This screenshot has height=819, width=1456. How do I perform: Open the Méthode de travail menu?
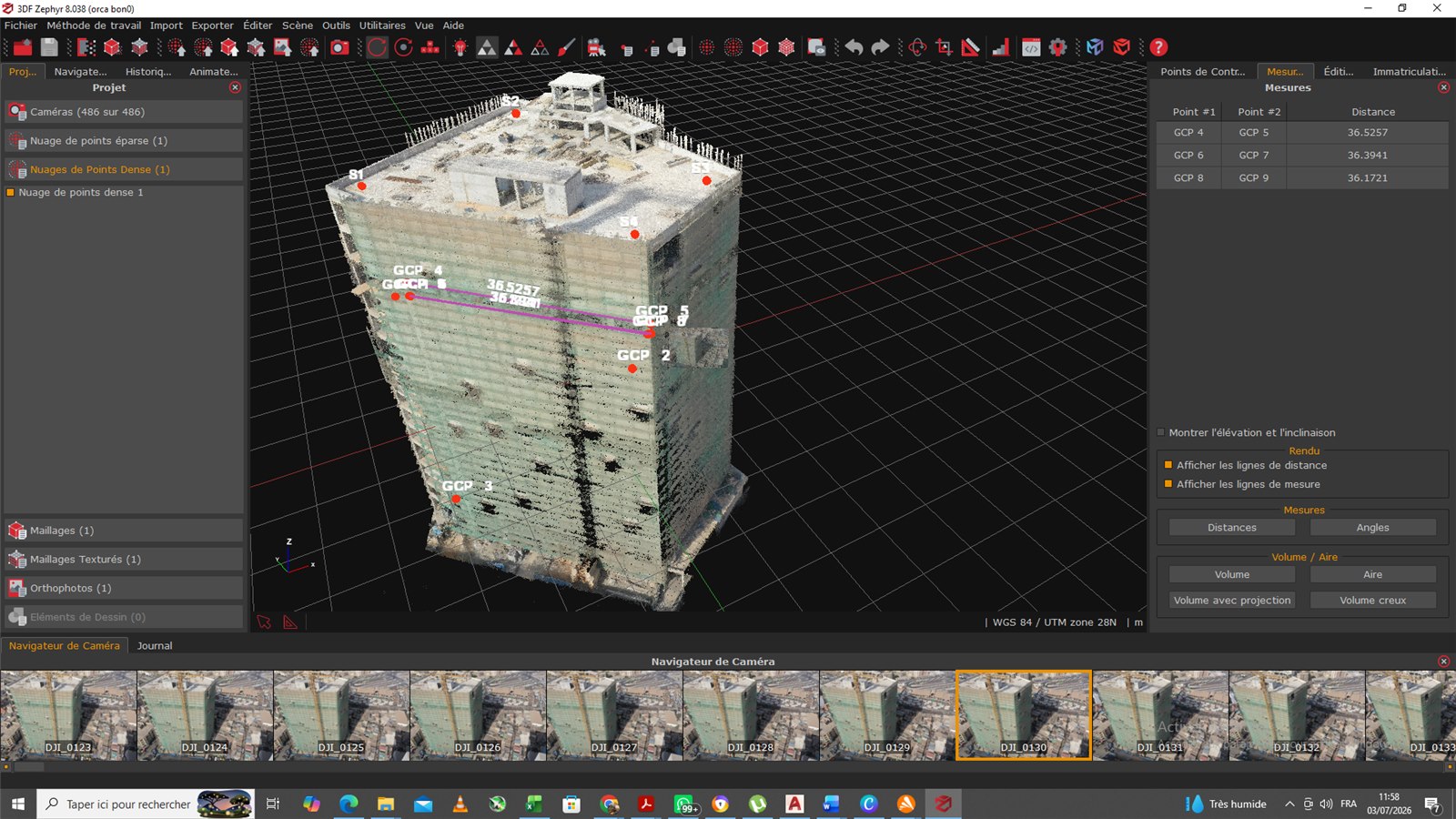click(94, 25)
